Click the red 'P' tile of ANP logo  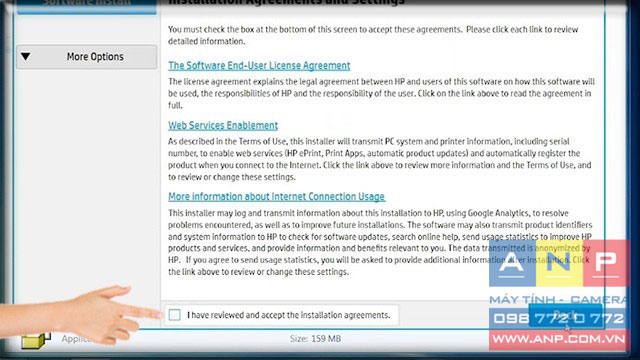pos(606,263)
